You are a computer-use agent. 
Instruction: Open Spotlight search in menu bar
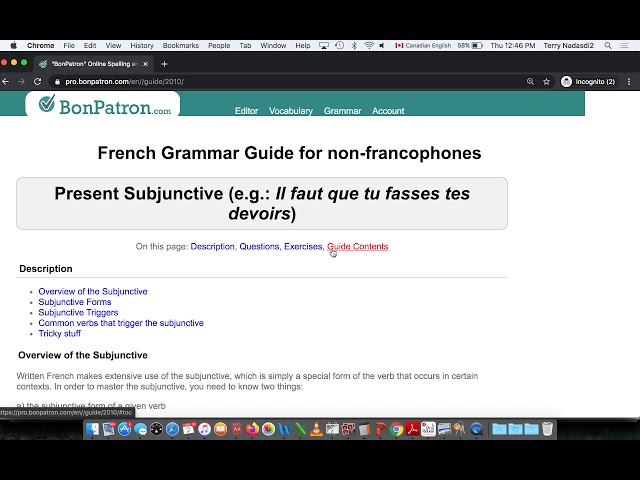(608, 45)
